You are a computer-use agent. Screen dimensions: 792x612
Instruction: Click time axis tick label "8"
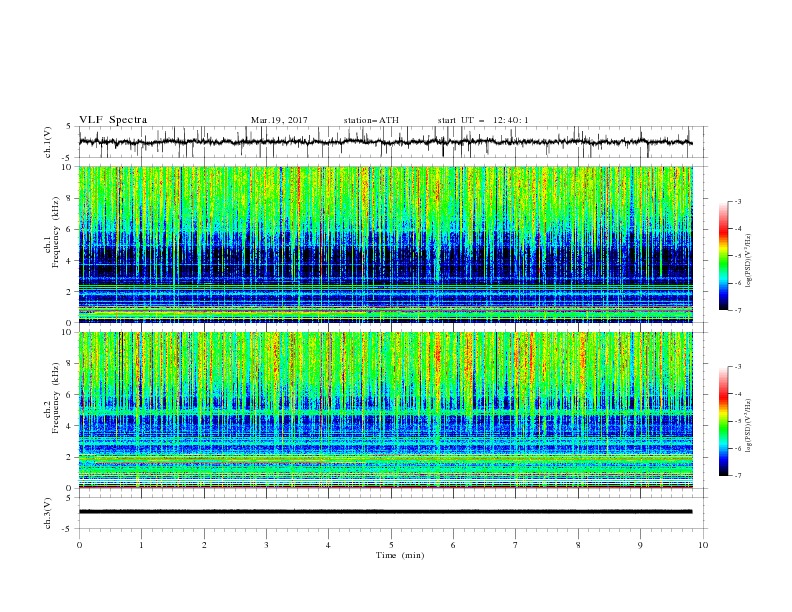[578, 545]
